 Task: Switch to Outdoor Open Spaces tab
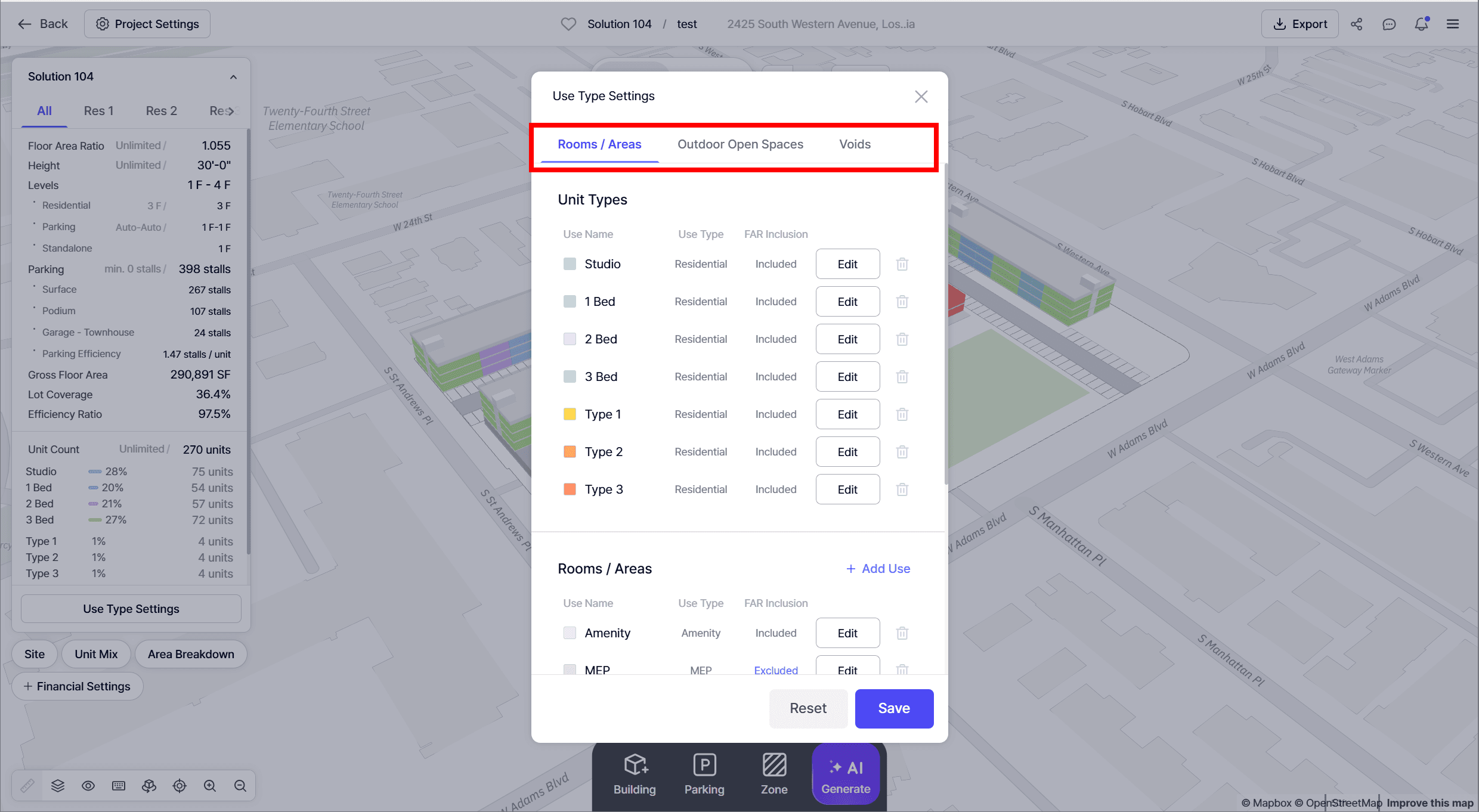[x=740, y=144]
